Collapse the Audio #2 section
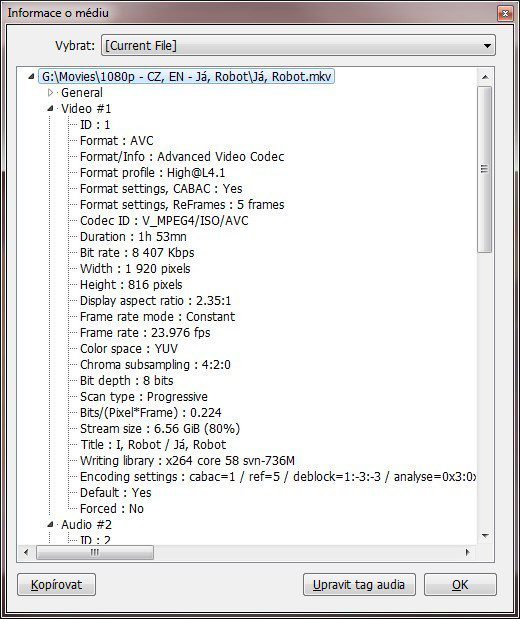 tap(50, 525)
